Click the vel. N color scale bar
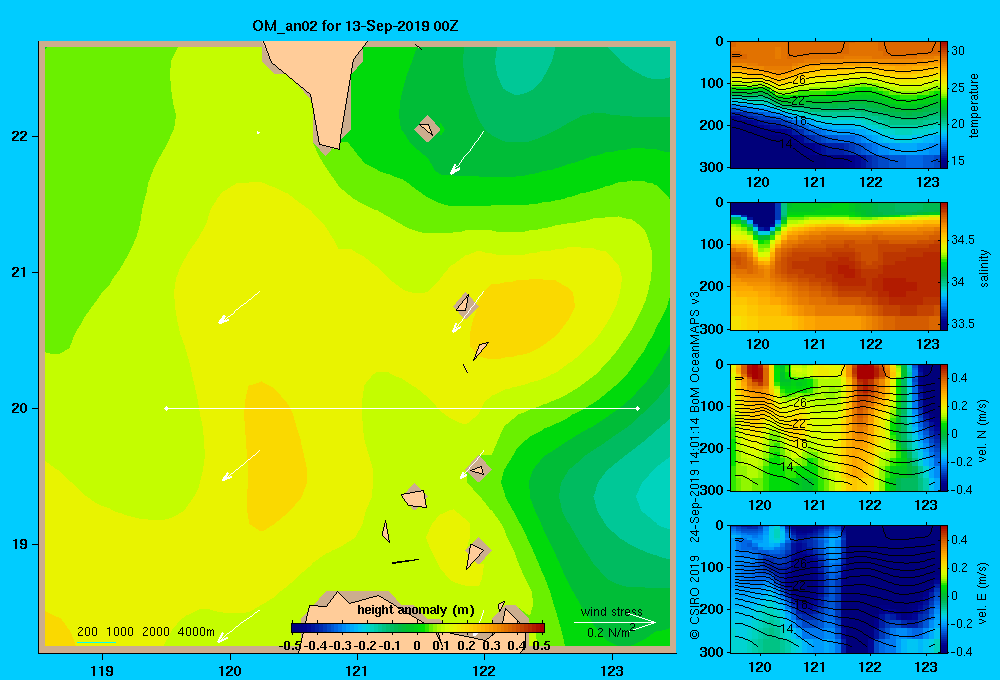 944,427
